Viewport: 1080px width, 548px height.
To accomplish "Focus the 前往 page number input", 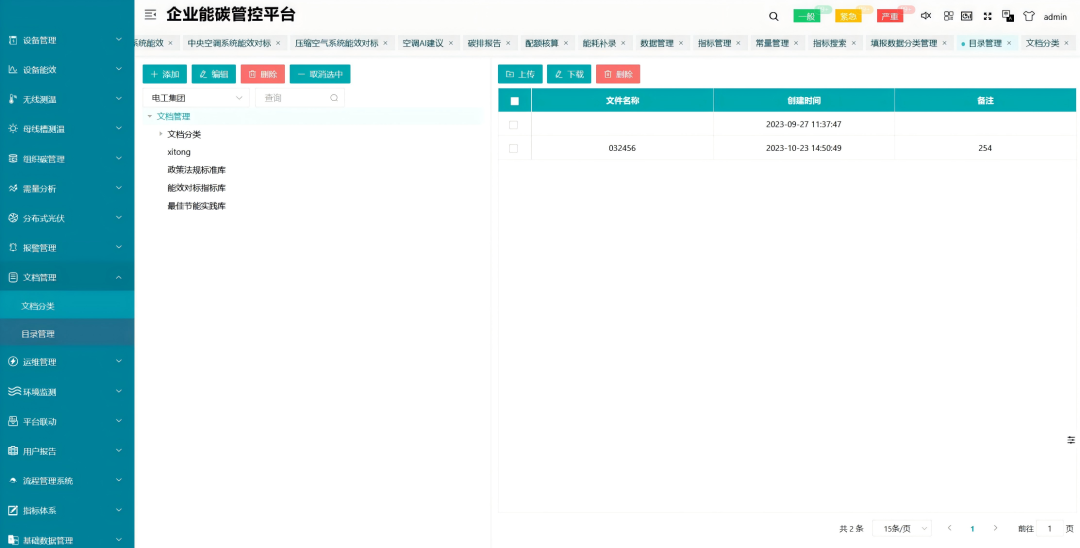I will [x=1050, y=528].
